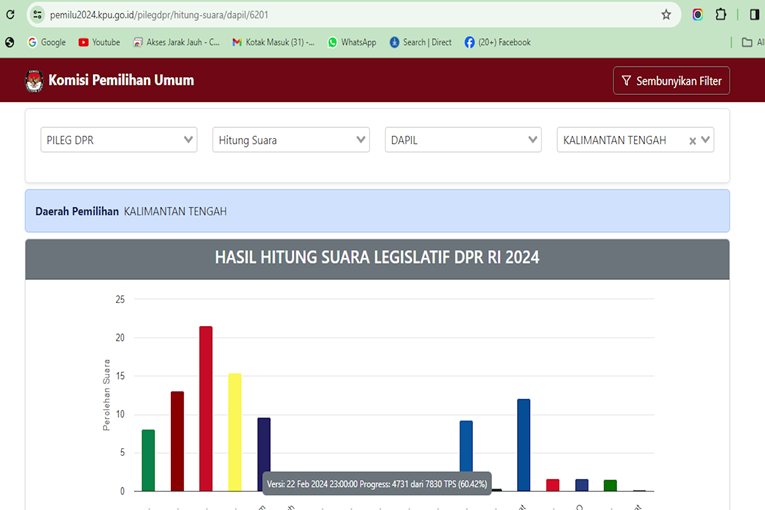Open the Google bookmark

tap(46, 42)
